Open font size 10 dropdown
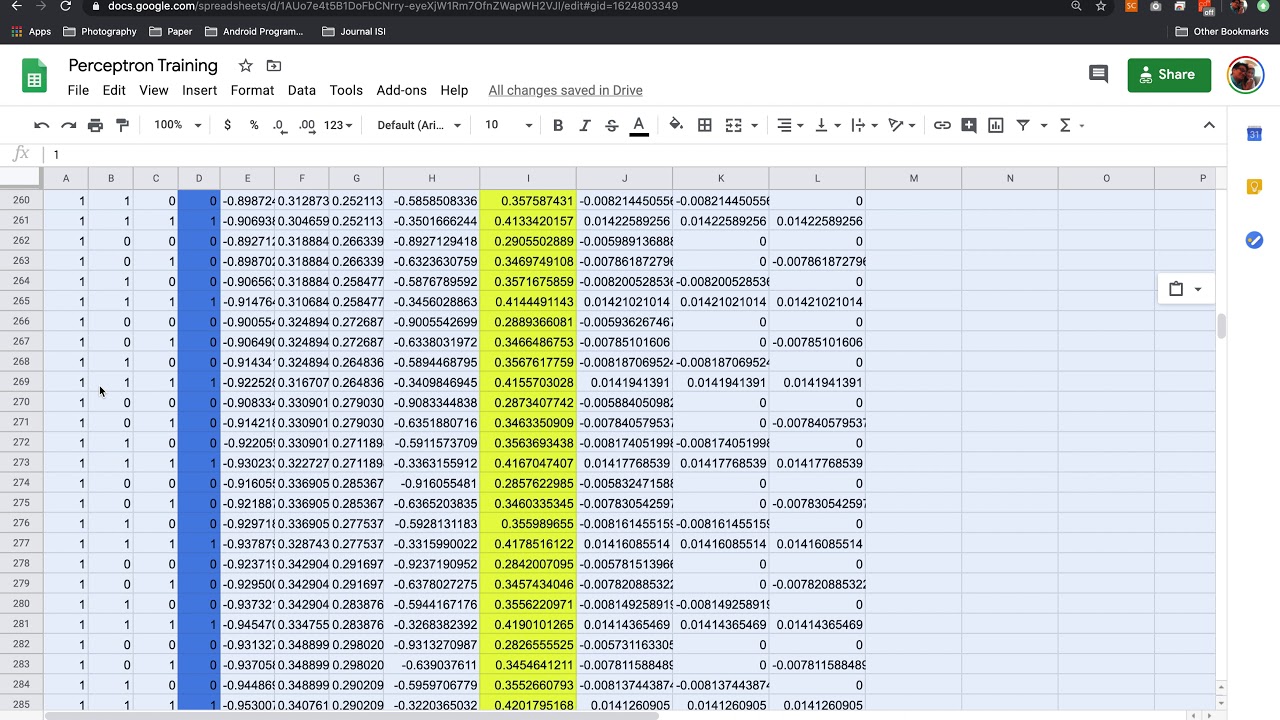This screenshot has width=1280, height=720. tap(508, 125)
